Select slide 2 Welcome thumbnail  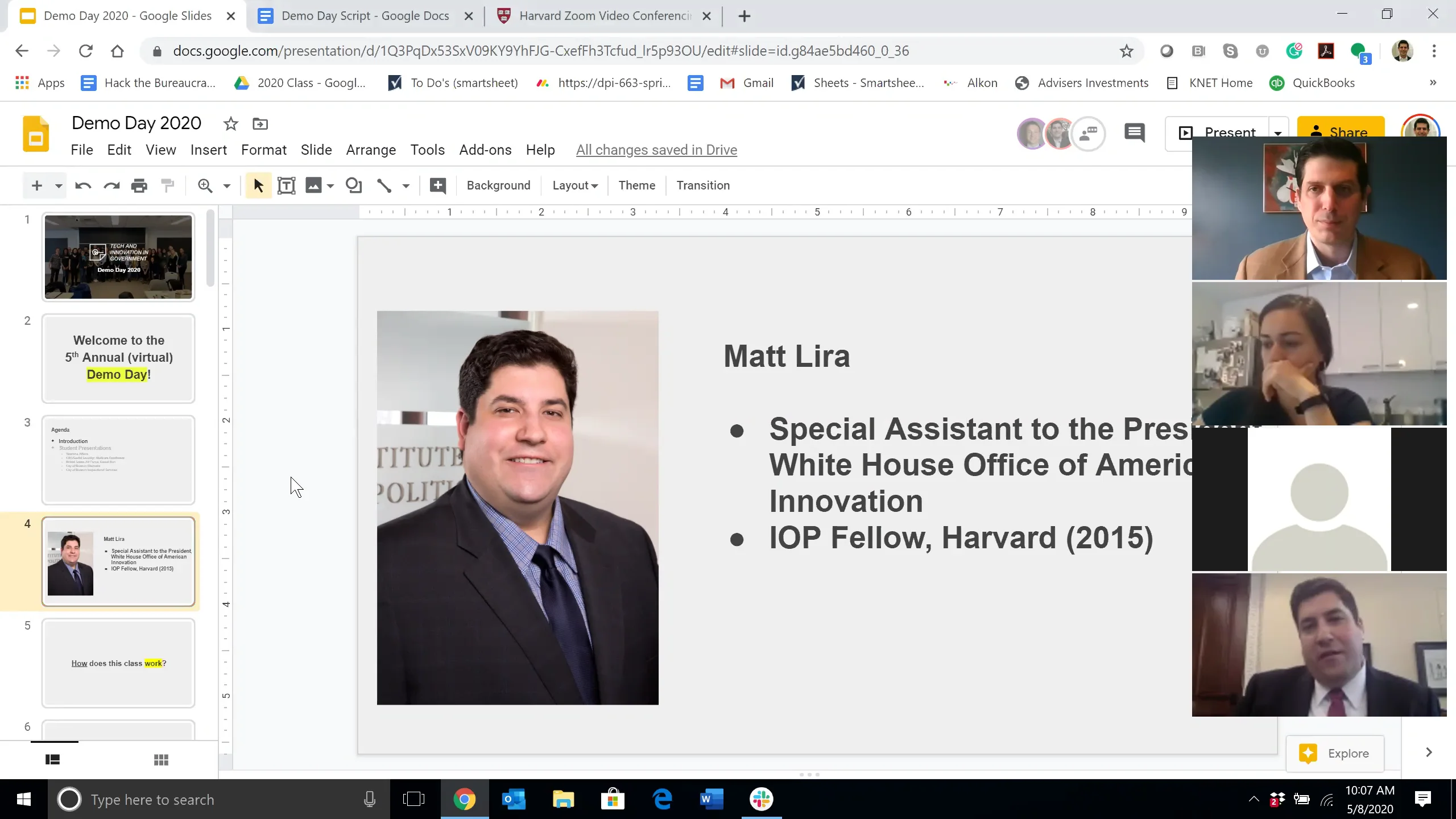pos(118,358)
